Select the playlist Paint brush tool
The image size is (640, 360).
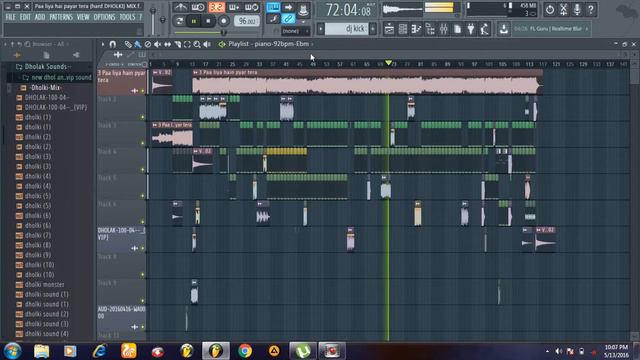tap(138, 44)
